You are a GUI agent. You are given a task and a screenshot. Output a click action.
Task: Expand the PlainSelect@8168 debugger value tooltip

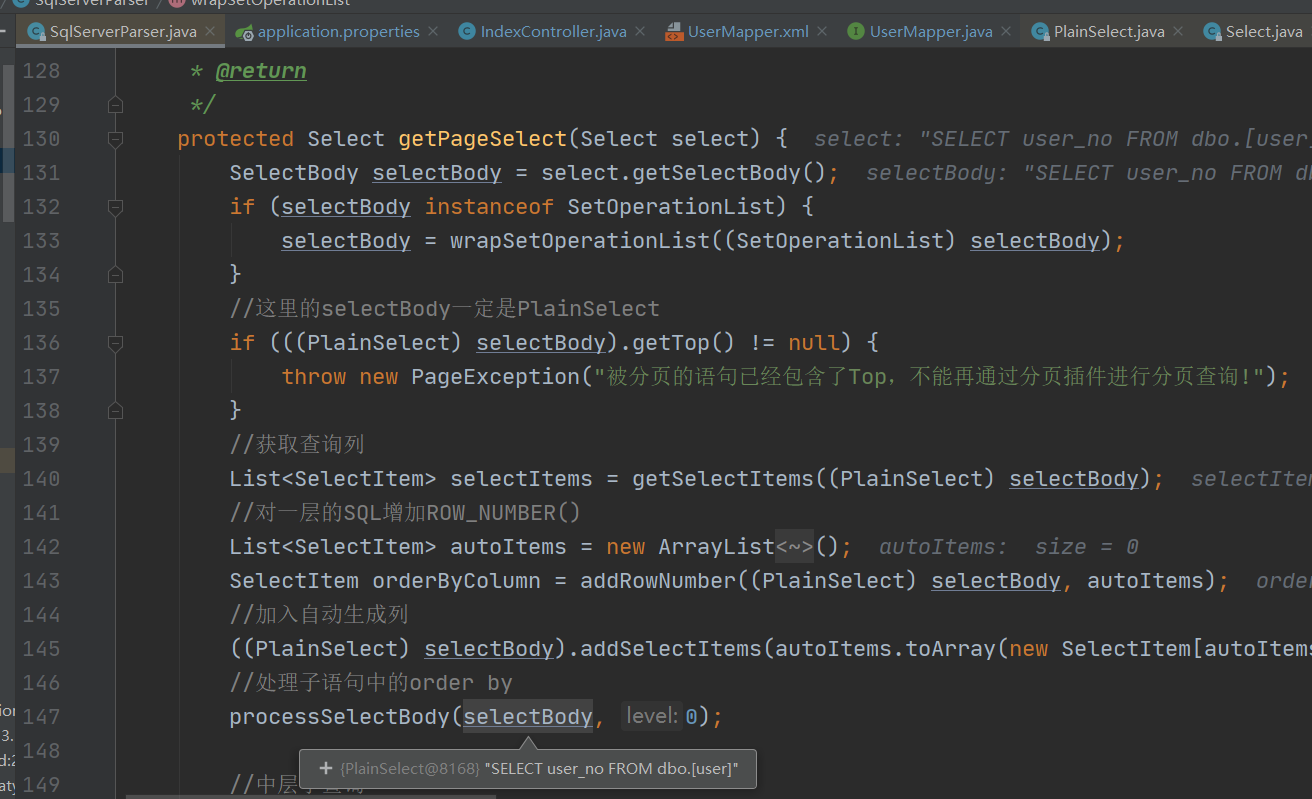[x=325, y=769]
